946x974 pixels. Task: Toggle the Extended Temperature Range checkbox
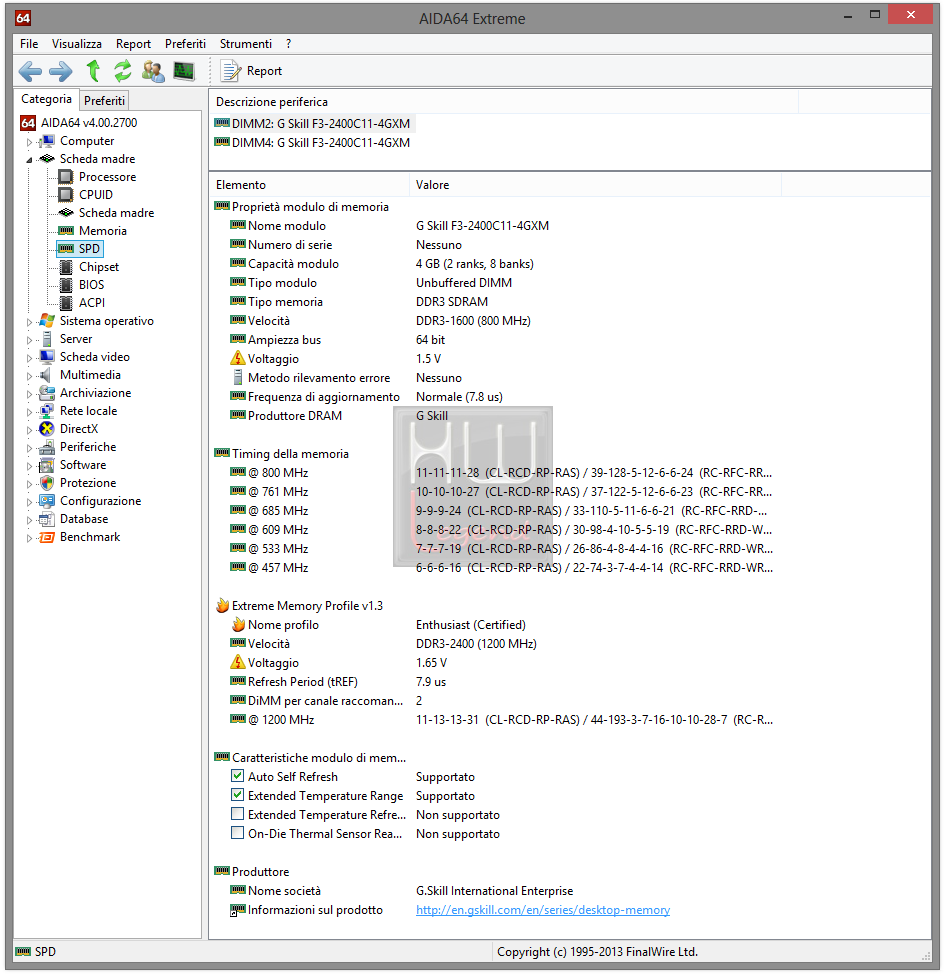coord(237,796)
